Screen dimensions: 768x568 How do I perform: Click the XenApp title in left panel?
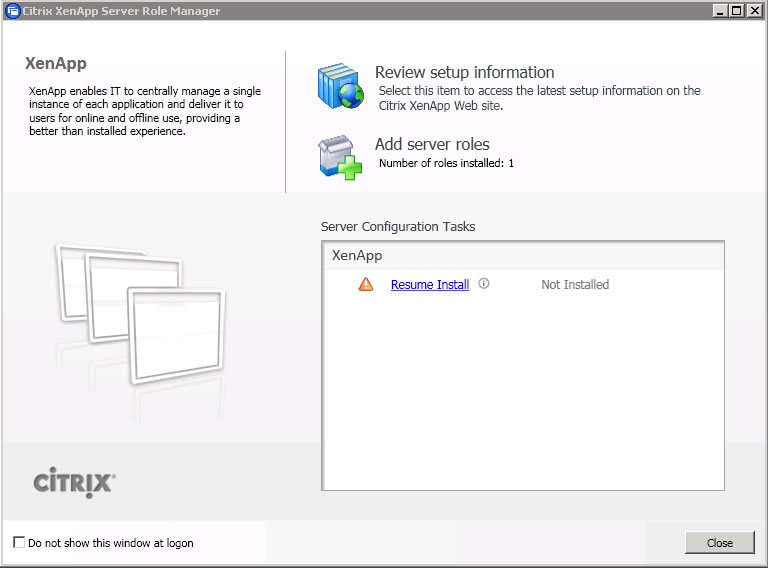(x=56, y=64)
